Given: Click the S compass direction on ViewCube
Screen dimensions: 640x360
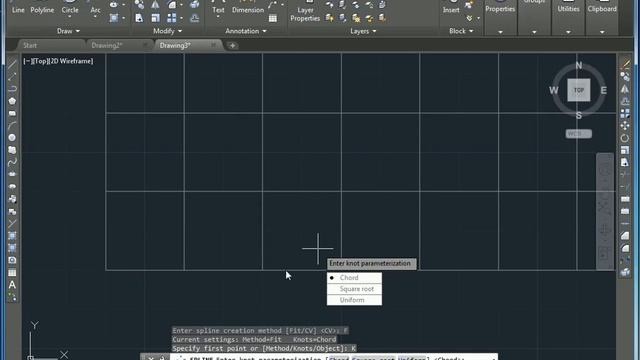Looking at the screenshot, I should tap(579, 116).
